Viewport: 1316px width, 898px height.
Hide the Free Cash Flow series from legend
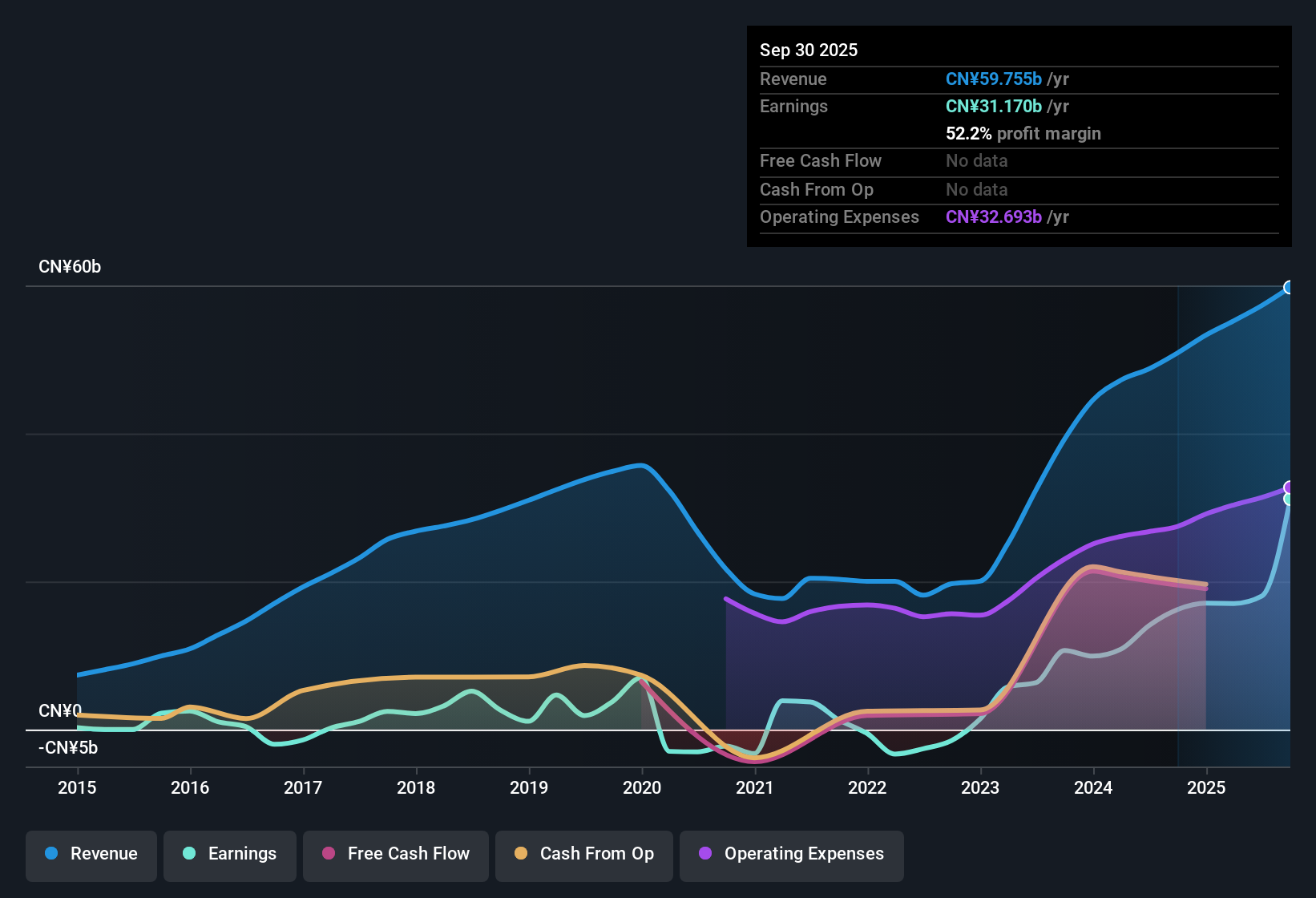(x=395, y=854)
